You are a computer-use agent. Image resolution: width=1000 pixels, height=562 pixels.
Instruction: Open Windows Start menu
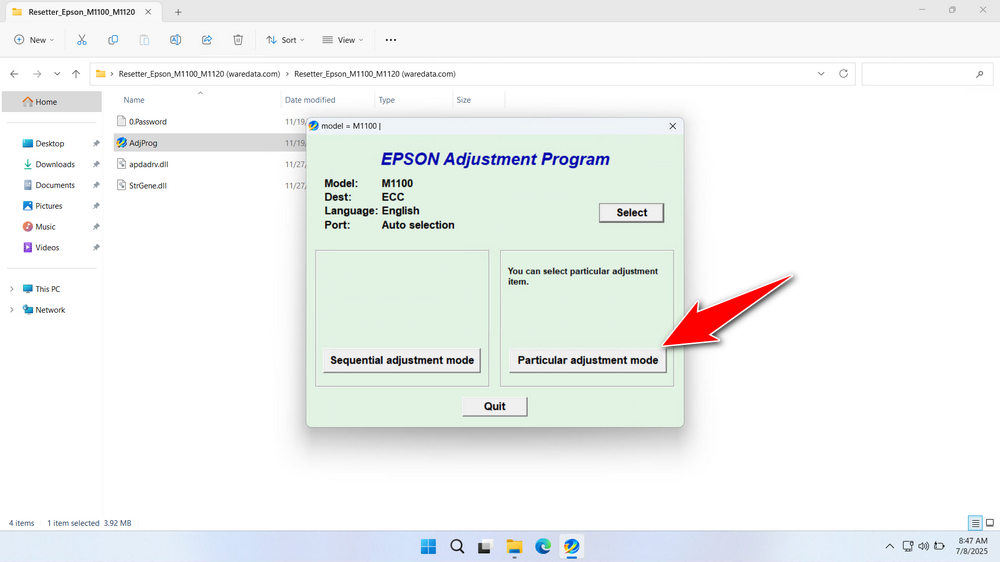[429, 547]
